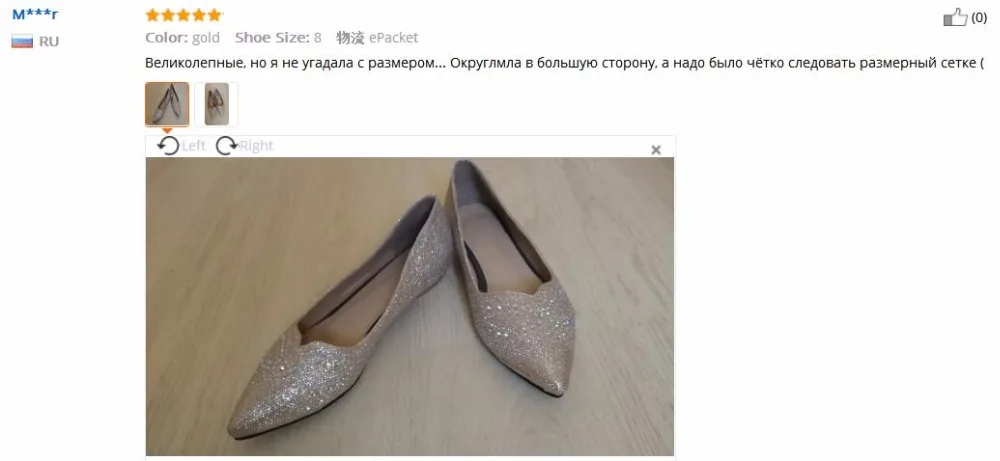The image size is (1000, 461).
Task: Click the fifth orange rating star
Action: tap(214, 15)
